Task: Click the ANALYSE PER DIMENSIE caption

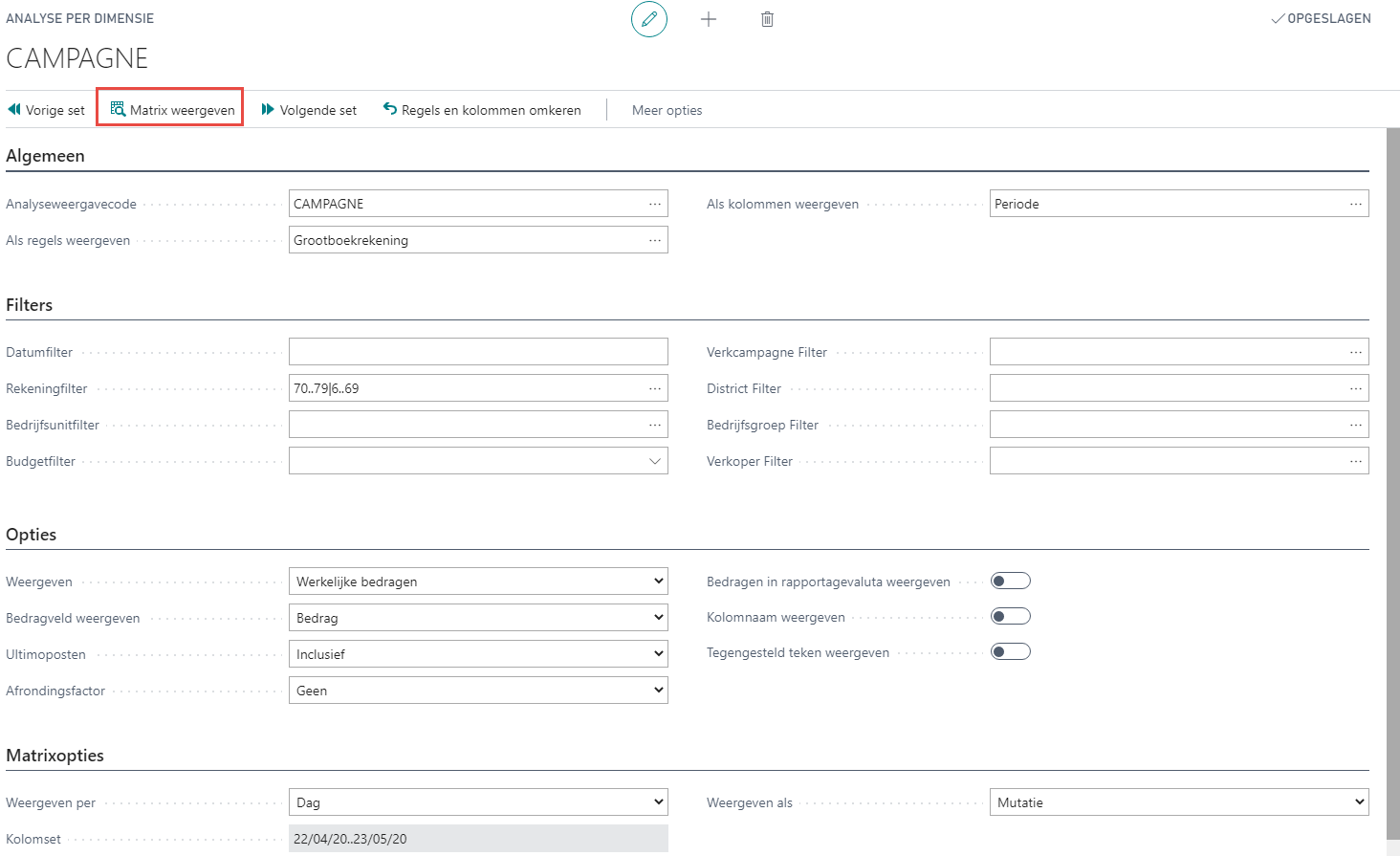Action: 80,18
